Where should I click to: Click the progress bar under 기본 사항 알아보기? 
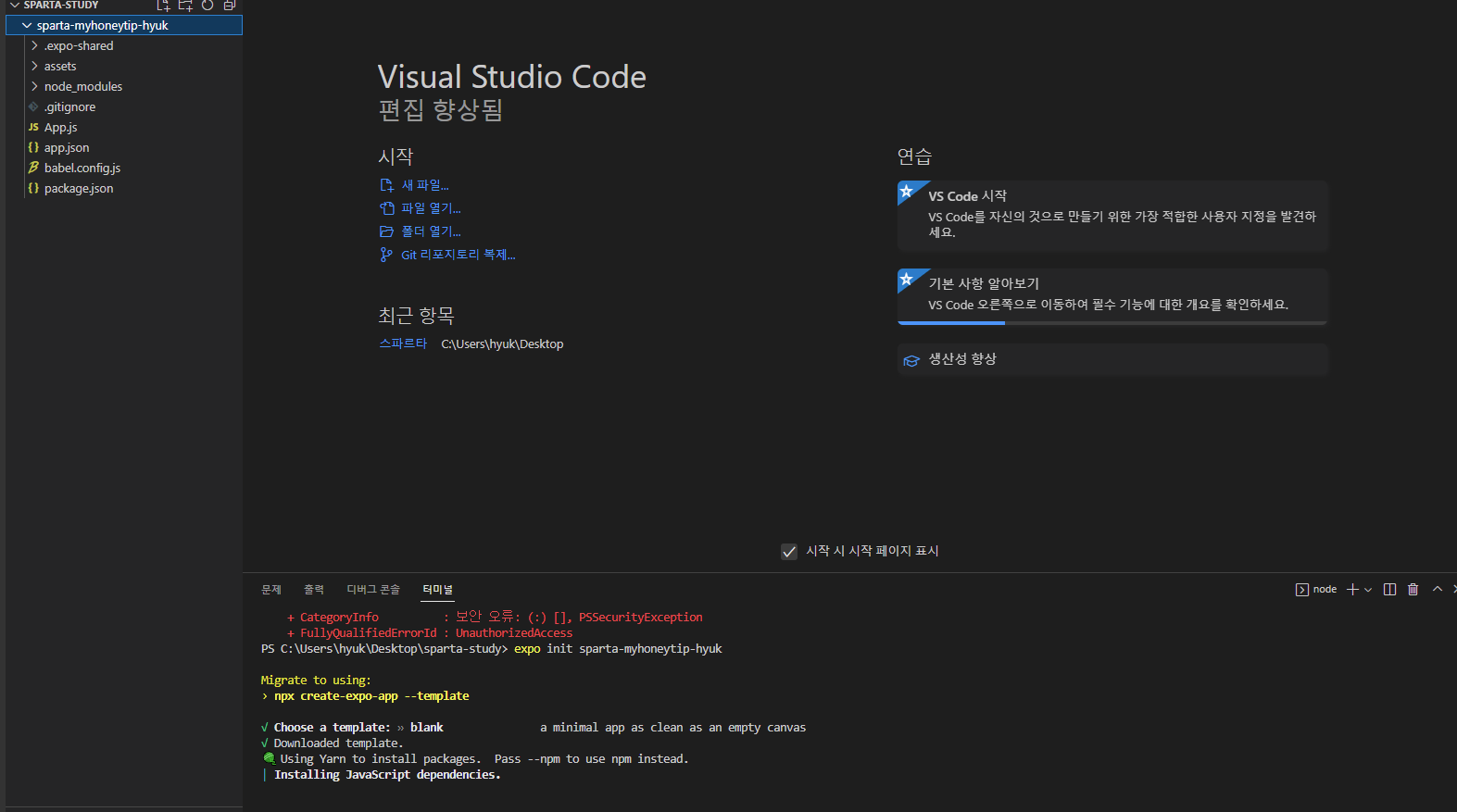pyautogui.click(x=1112, y=323)
